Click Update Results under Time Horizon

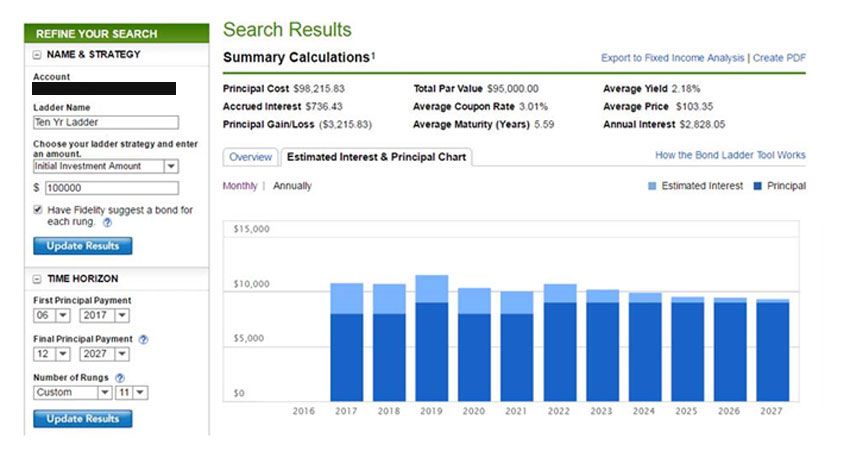[82, 419]
